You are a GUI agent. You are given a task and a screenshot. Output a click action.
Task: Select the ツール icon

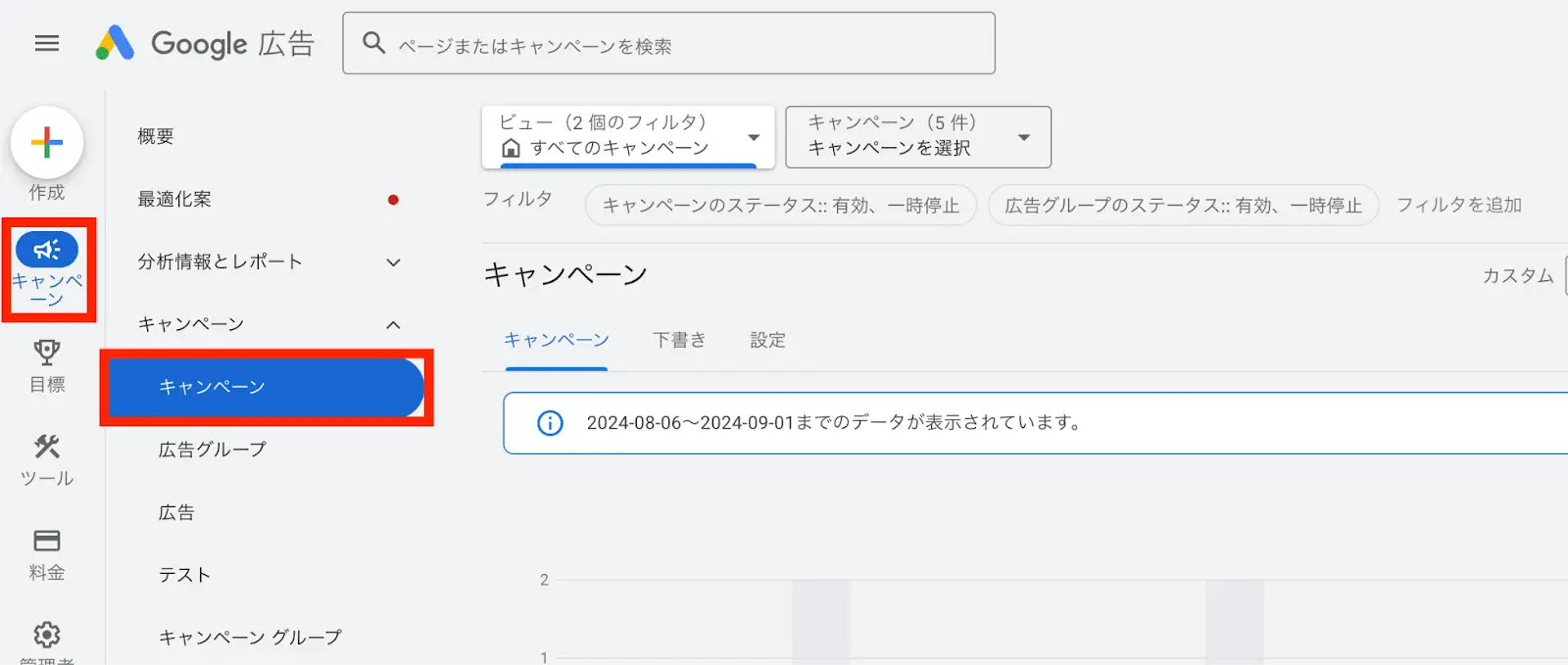point(46,458)
